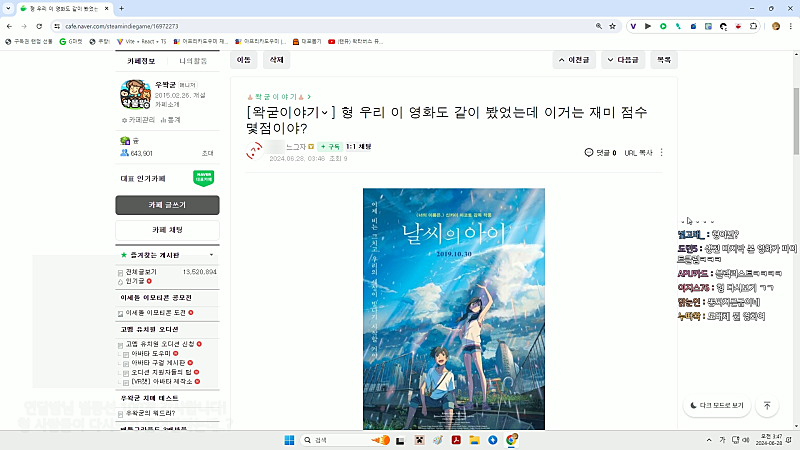Open site information icon in address bar
The height and width of the screenshot is (450, 800).
tap(57, 26)
